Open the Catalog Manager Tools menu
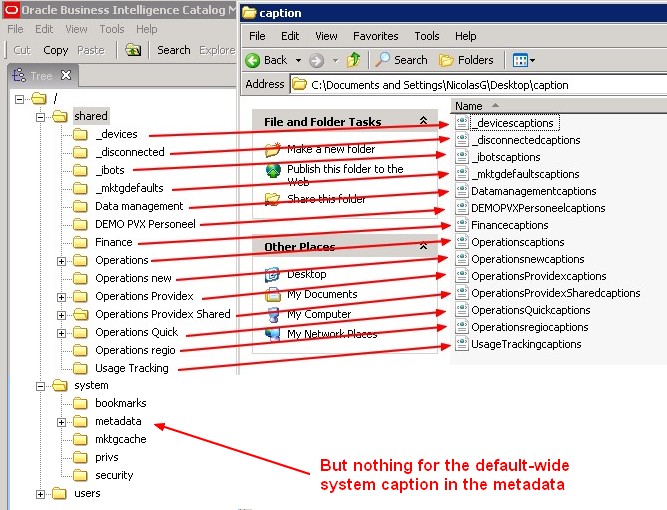The height and width of the screenshot is (510, 667). 112,29
